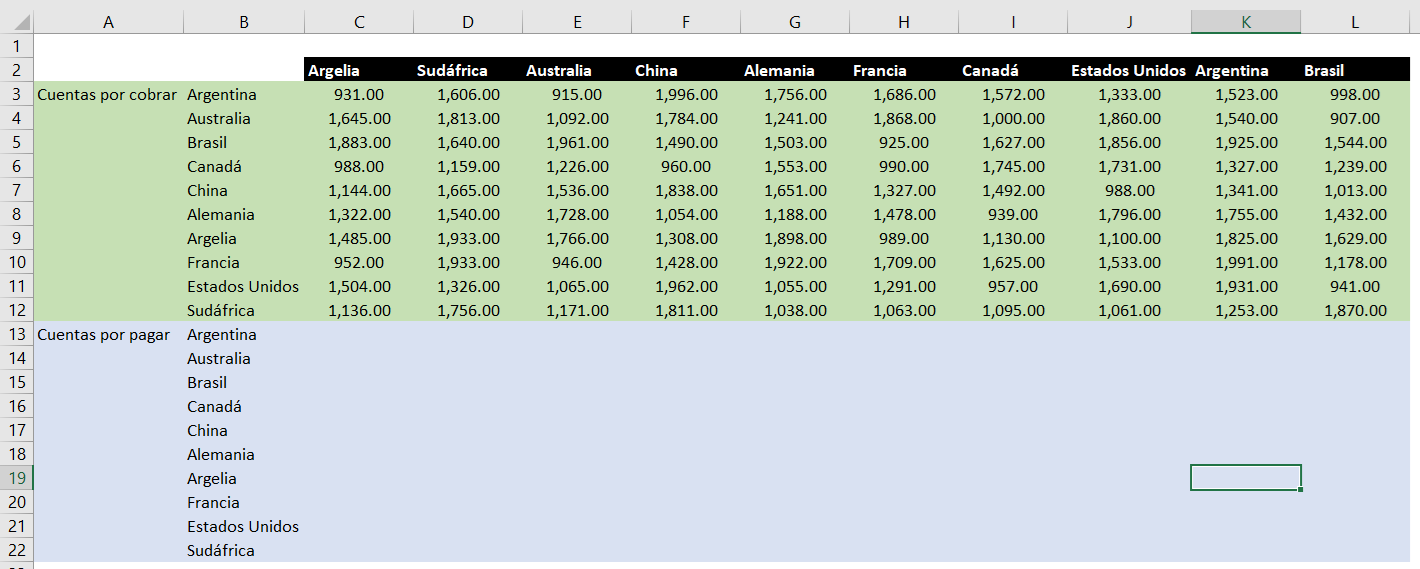
Task: Select the "China" black header cell
Action: click(686, 71)
